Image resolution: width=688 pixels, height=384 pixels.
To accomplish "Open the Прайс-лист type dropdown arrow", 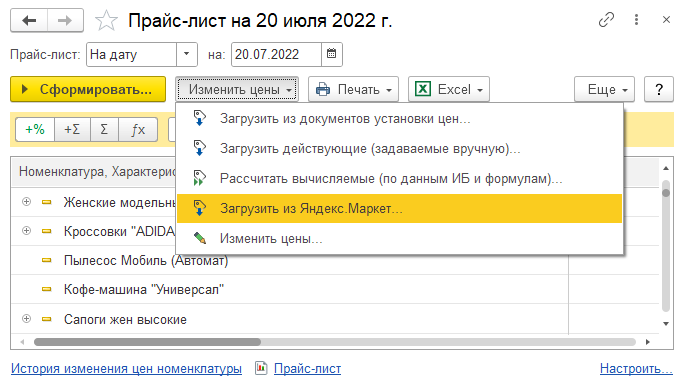I will [186, 54].
